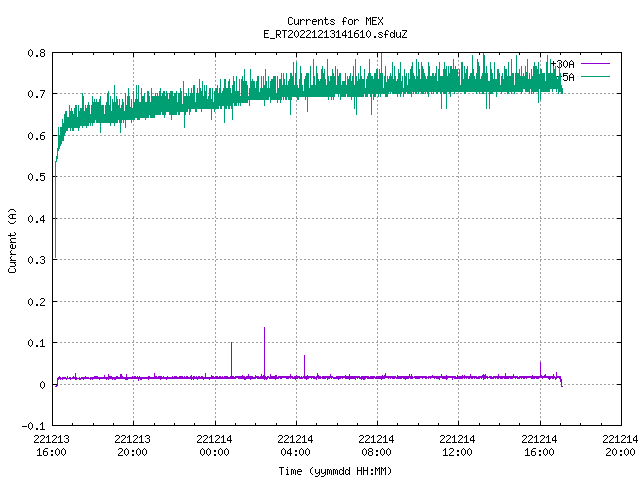Click the purple spike reaching 0.1 A after 00:00

(232, 359)
